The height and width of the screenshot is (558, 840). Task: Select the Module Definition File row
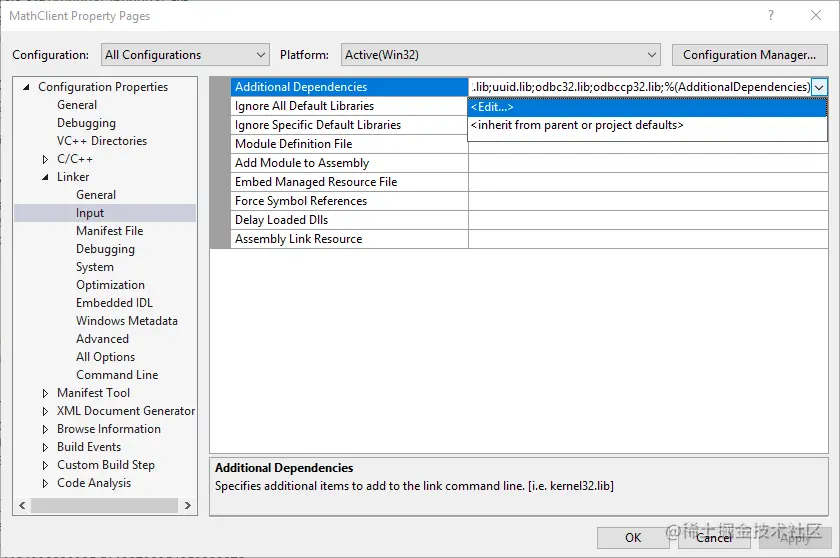349,144
